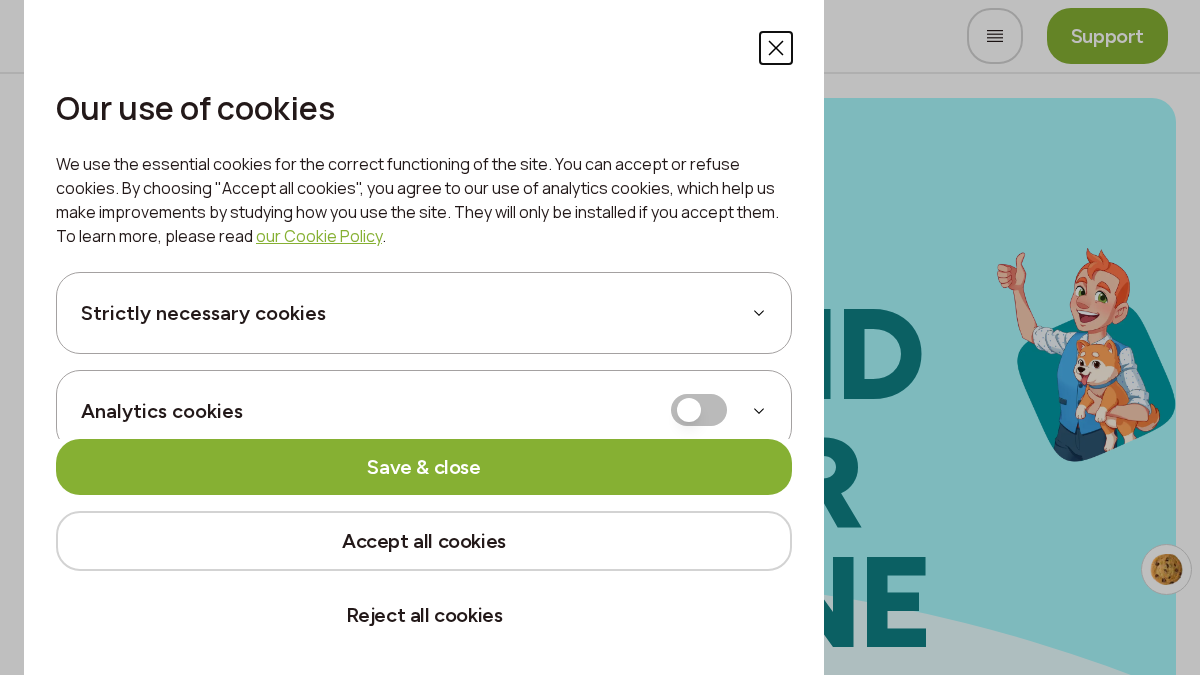Click the mascot's thumbs-up hand
Viewport: 1200px width, 675px height.
click(x=1012, y=271)
